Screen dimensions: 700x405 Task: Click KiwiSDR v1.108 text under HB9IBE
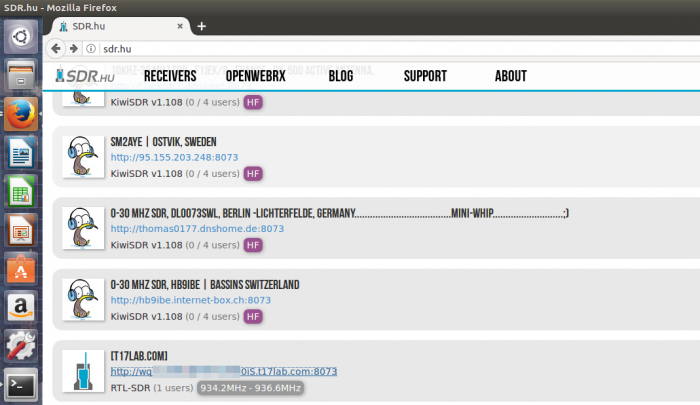[146, 317]
